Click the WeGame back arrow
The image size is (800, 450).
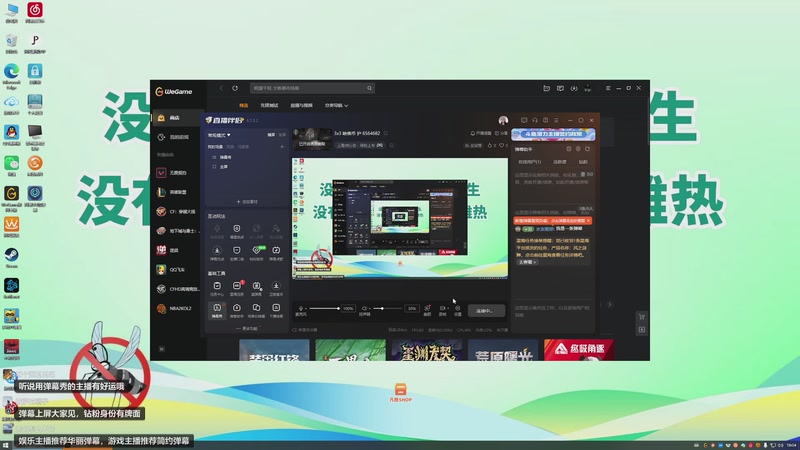[x=221, y=88]
